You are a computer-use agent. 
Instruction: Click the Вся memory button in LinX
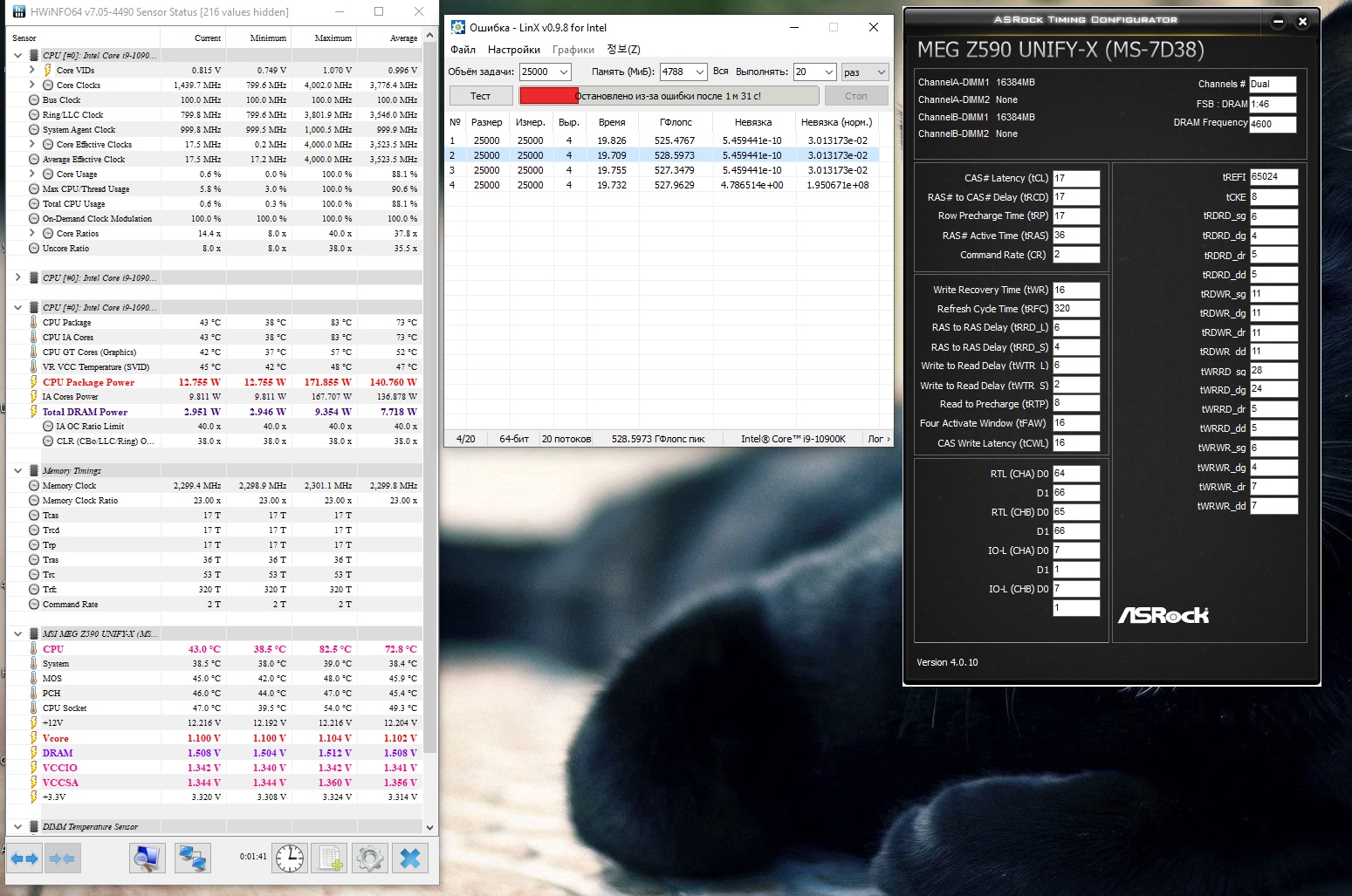(x=720, y=72)
